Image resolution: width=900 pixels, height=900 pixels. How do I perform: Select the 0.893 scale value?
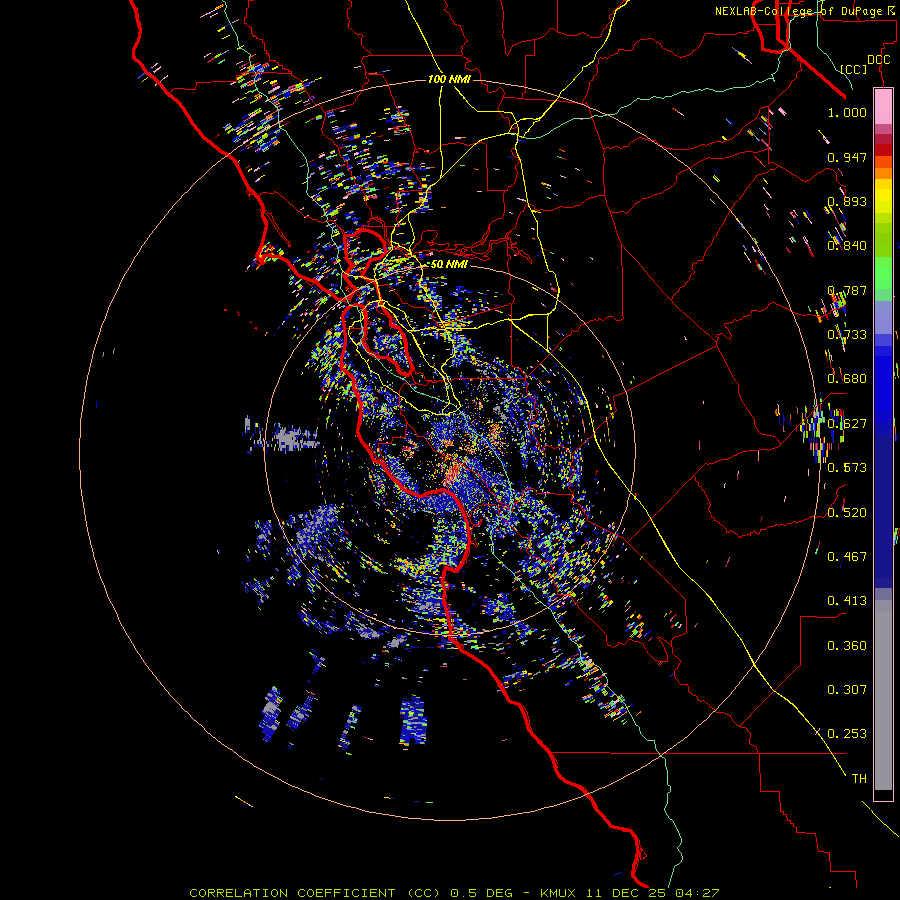coord(847,201)
